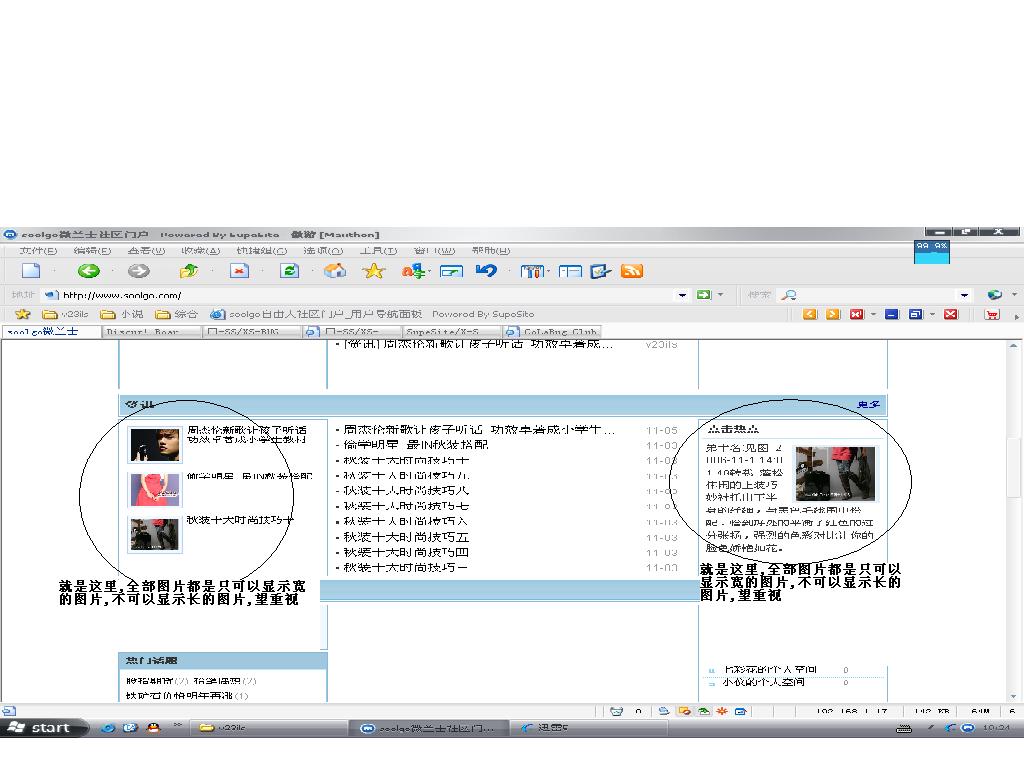The width and height of the screenshot is (1024, 768).
Task: Click the orange next tab arrow
Action: (833, 314)
